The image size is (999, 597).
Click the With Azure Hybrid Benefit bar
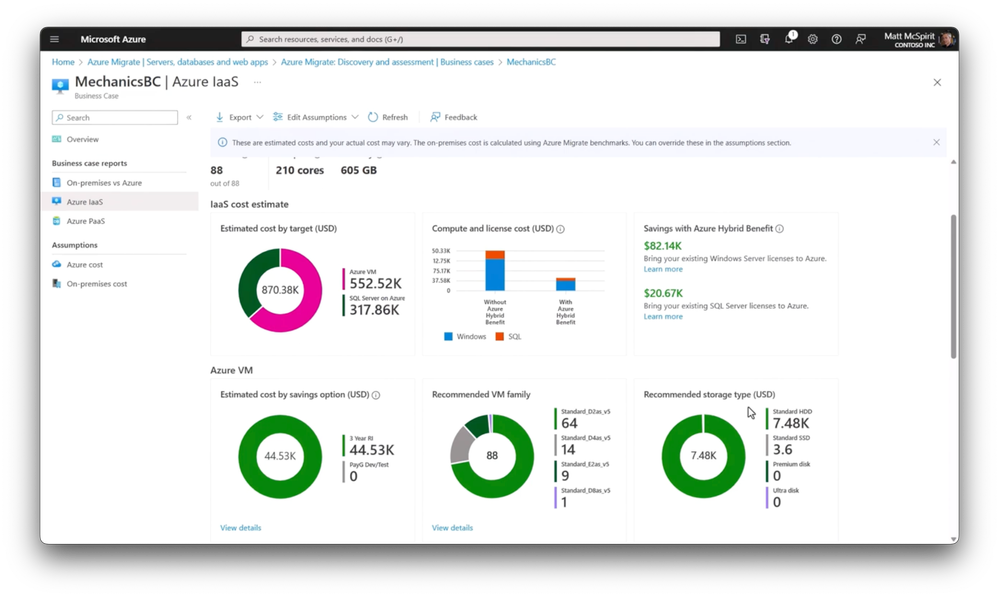[x=566, y=284]
